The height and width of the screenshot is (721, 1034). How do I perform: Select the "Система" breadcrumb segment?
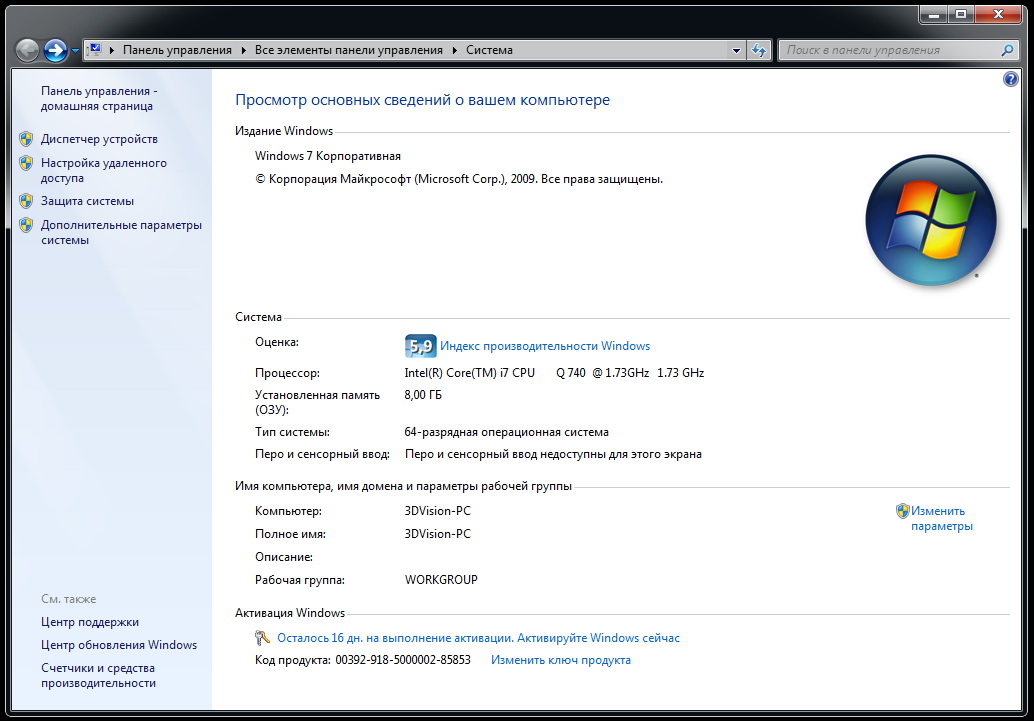tap(489, 50)
